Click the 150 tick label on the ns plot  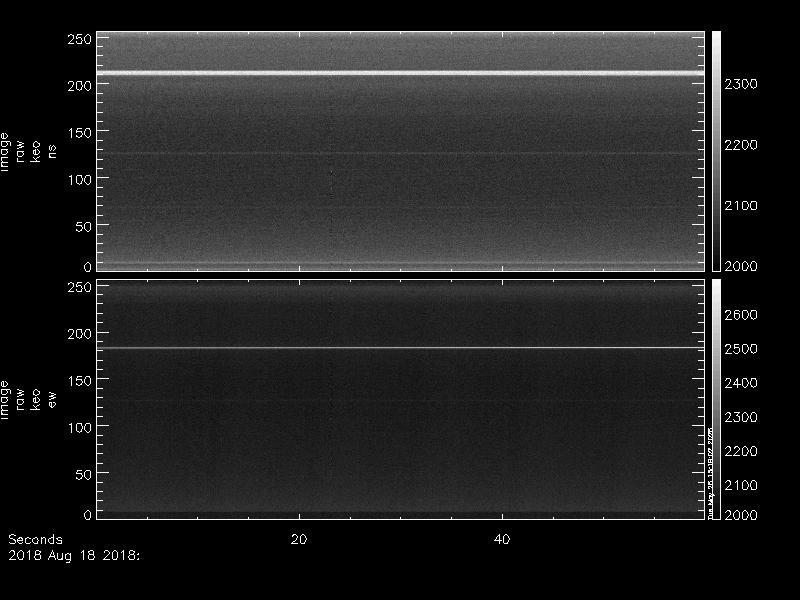coord(79,133)
